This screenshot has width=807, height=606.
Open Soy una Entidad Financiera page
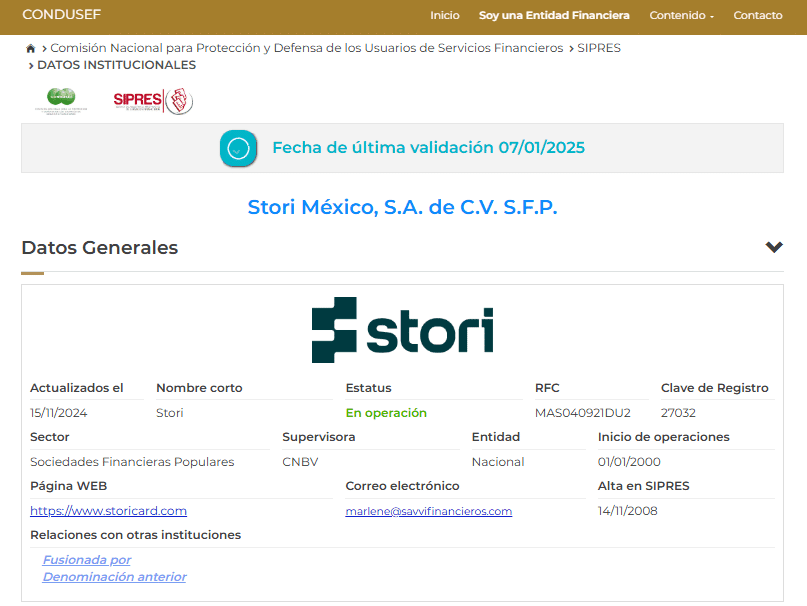click(554, 15)
